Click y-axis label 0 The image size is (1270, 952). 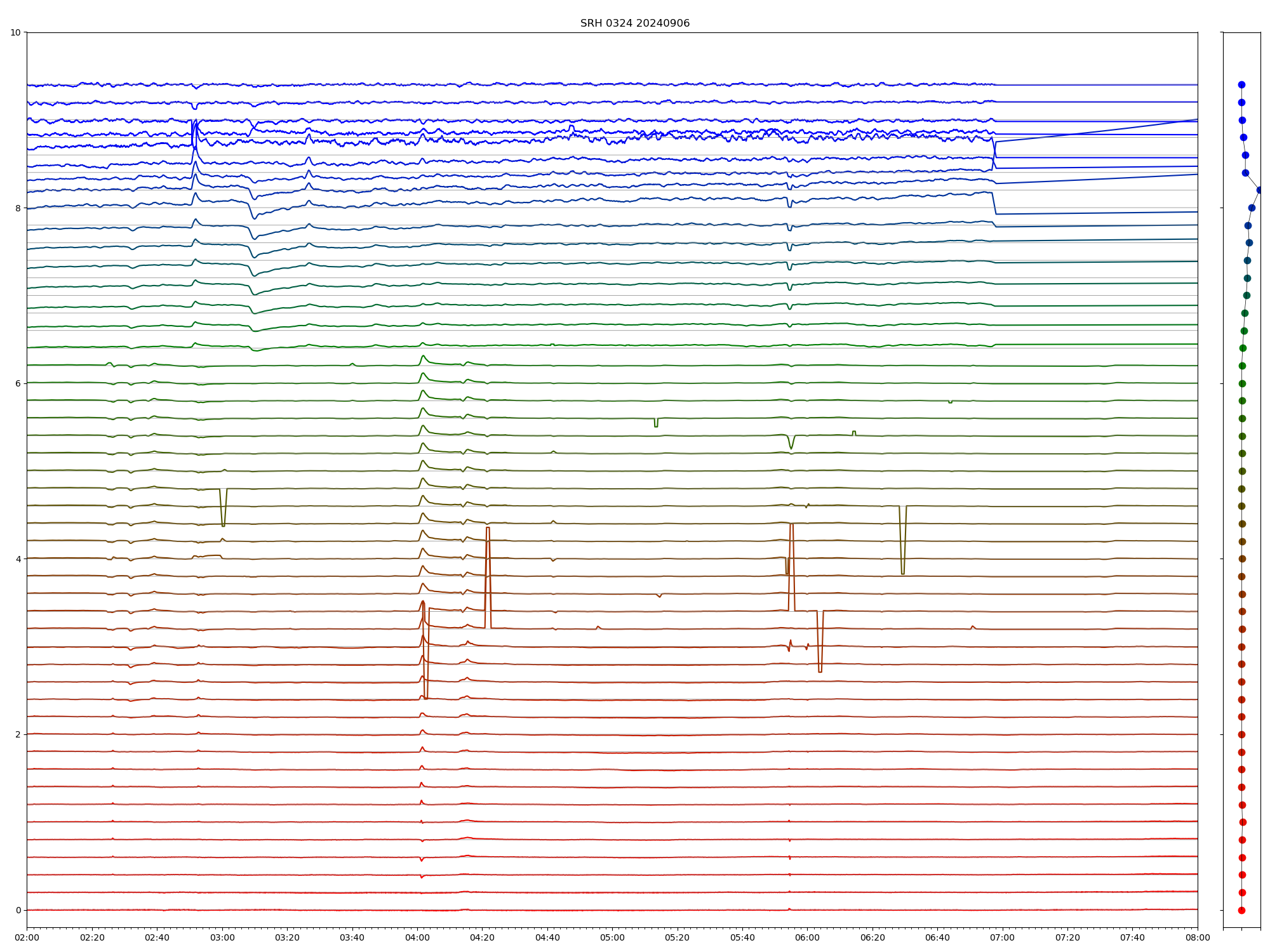(x=18, y=910)
